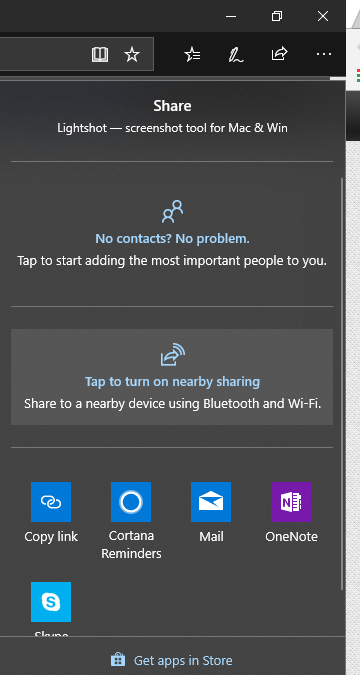Open Settings and more ellipsis menu
The width and height of the screenshot is (360, 675).
coord(324,54)
